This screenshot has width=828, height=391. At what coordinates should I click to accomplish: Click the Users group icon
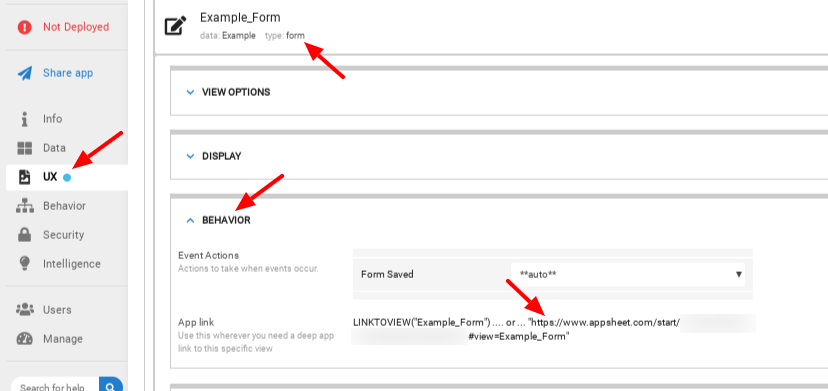point(24,309)
